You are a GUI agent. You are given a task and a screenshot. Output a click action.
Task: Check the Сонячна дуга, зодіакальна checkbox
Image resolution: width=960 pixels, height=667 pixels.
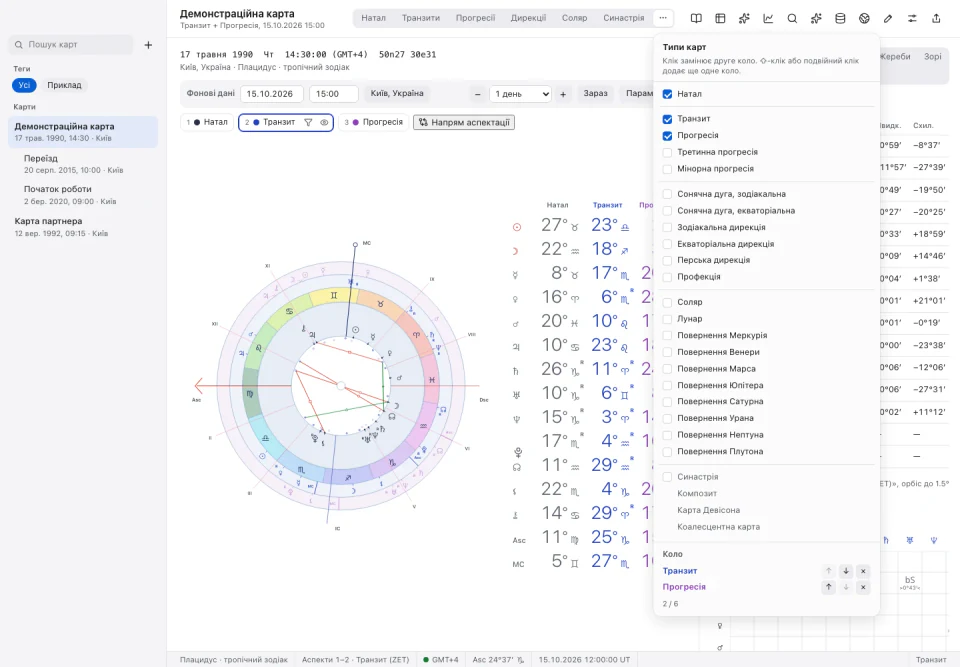pos(667,194)
